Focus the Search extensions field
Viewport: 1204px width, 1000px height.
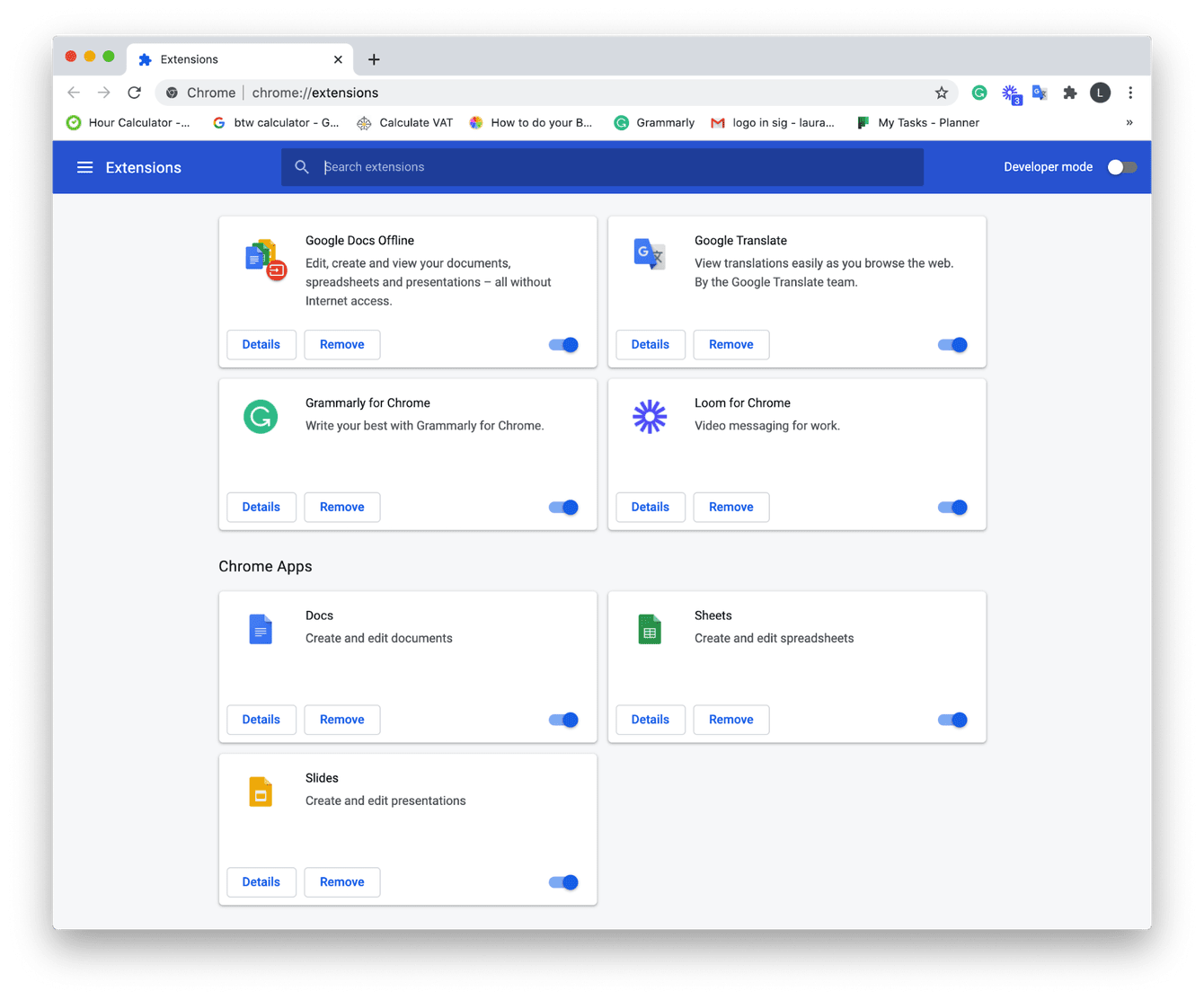coord(602,167)
